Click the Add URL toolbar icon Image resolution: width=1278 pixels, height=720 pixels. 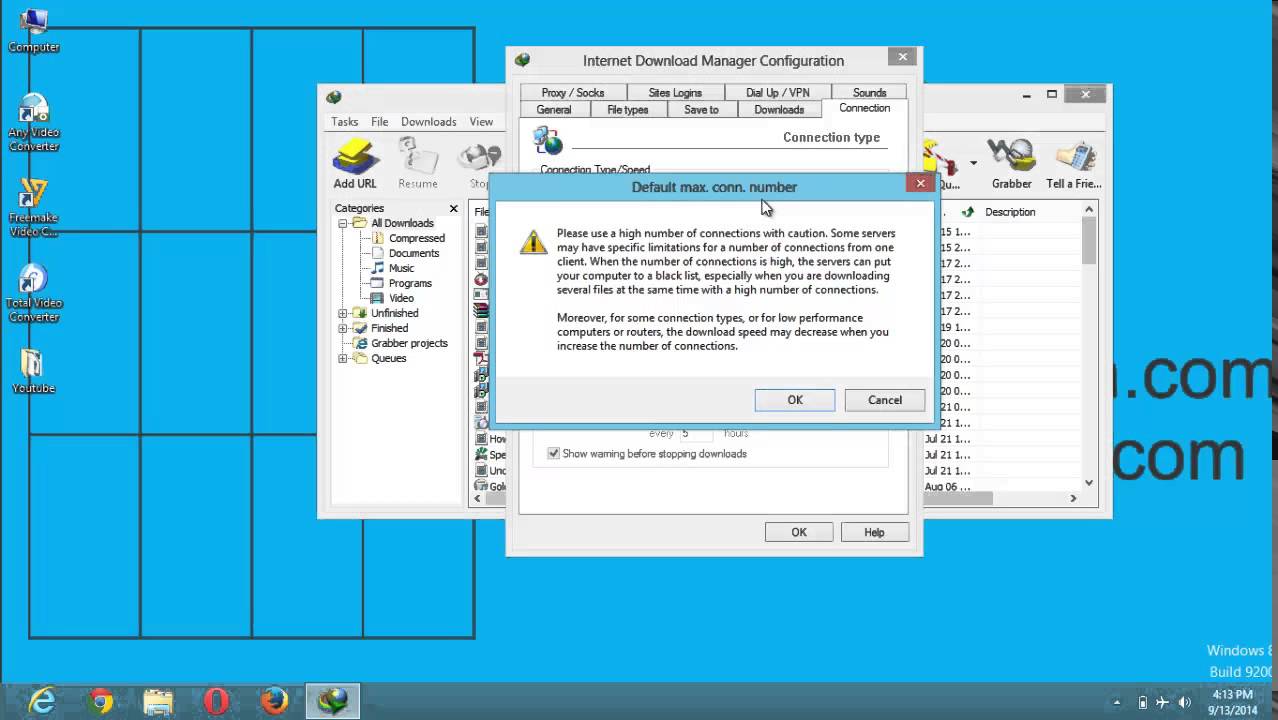pyautogui.click(x=355, y=164)
